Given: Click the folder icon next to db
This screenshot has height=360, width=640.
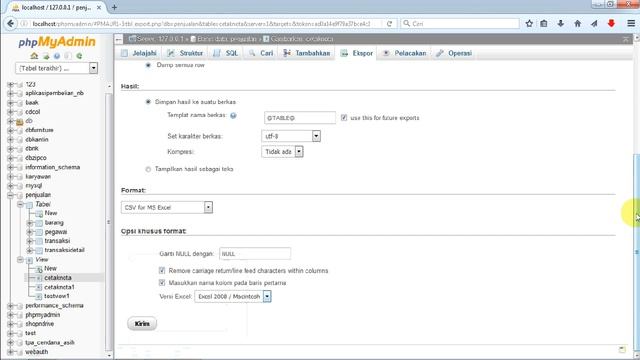Looking at the screenshot, I should pyautogui.click(x=19, y=121).
